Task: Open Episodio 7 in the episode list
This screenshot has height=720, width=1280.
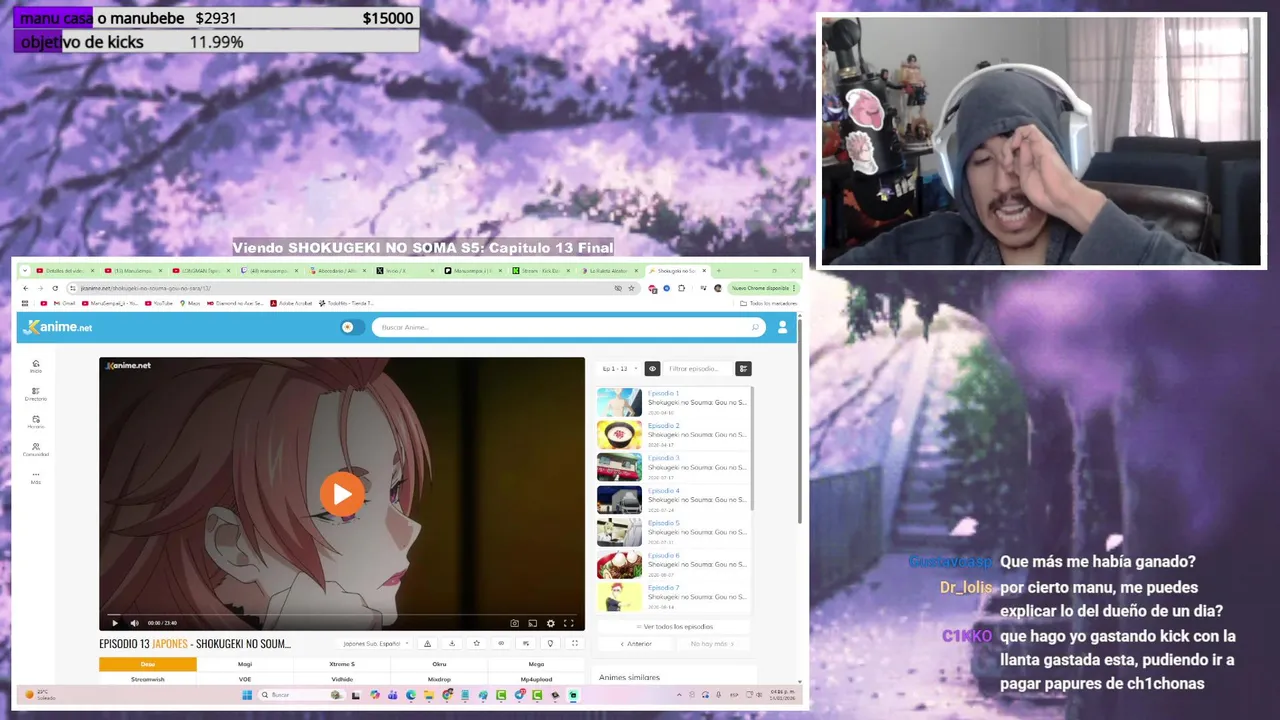Action: [x=672, y=597]
